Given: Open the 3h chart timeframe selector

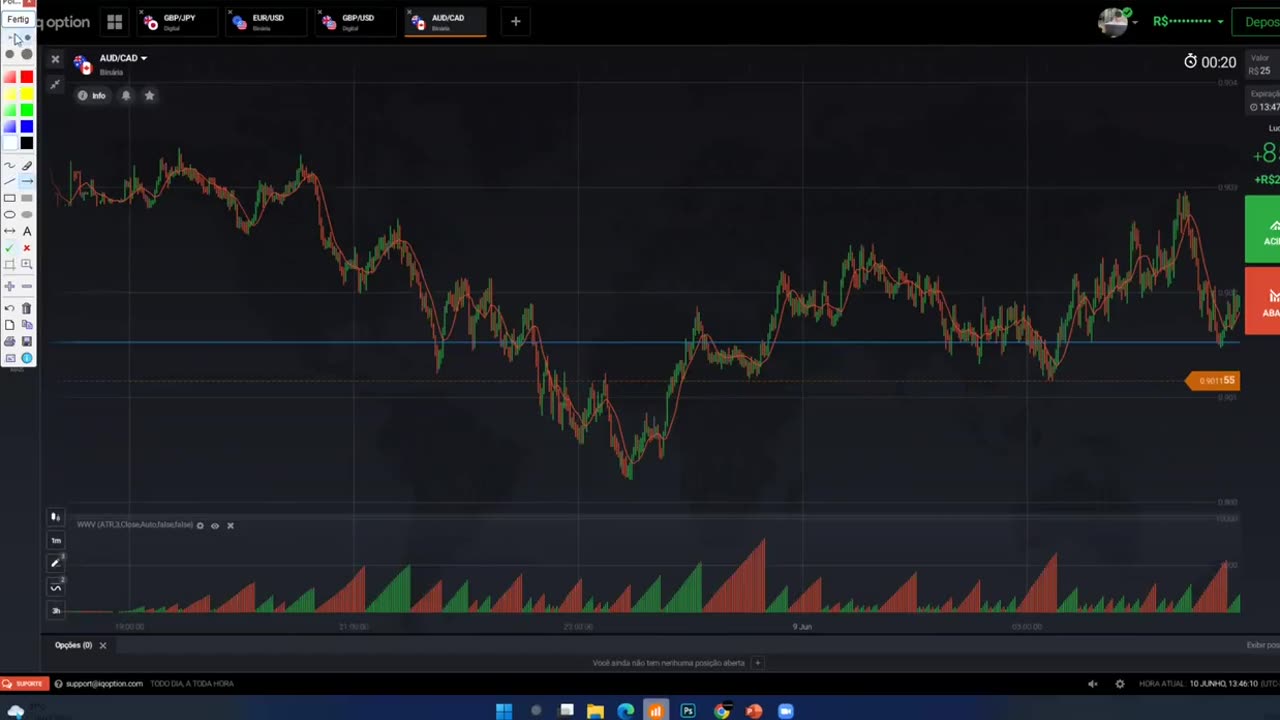Looking at the screenshot, I should 56,610.
